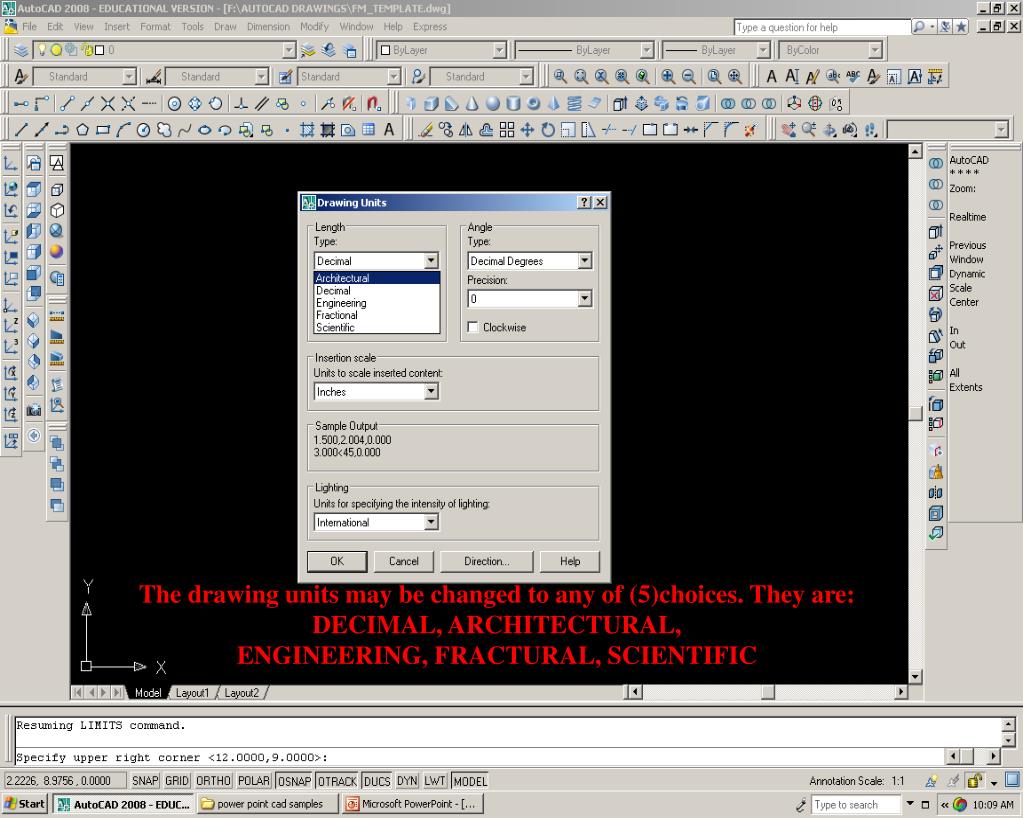Open the Layer Properties Manager

pos(22,50)
